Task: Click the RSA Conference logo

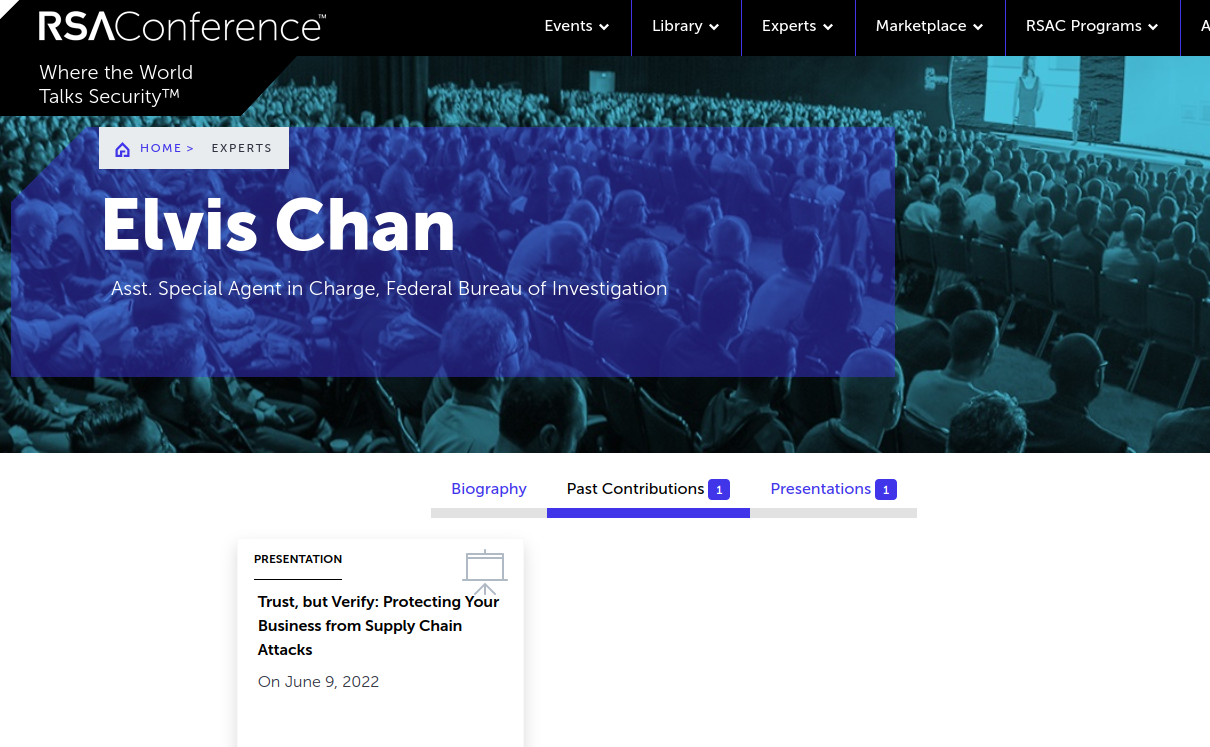Action: click(181, 27)
